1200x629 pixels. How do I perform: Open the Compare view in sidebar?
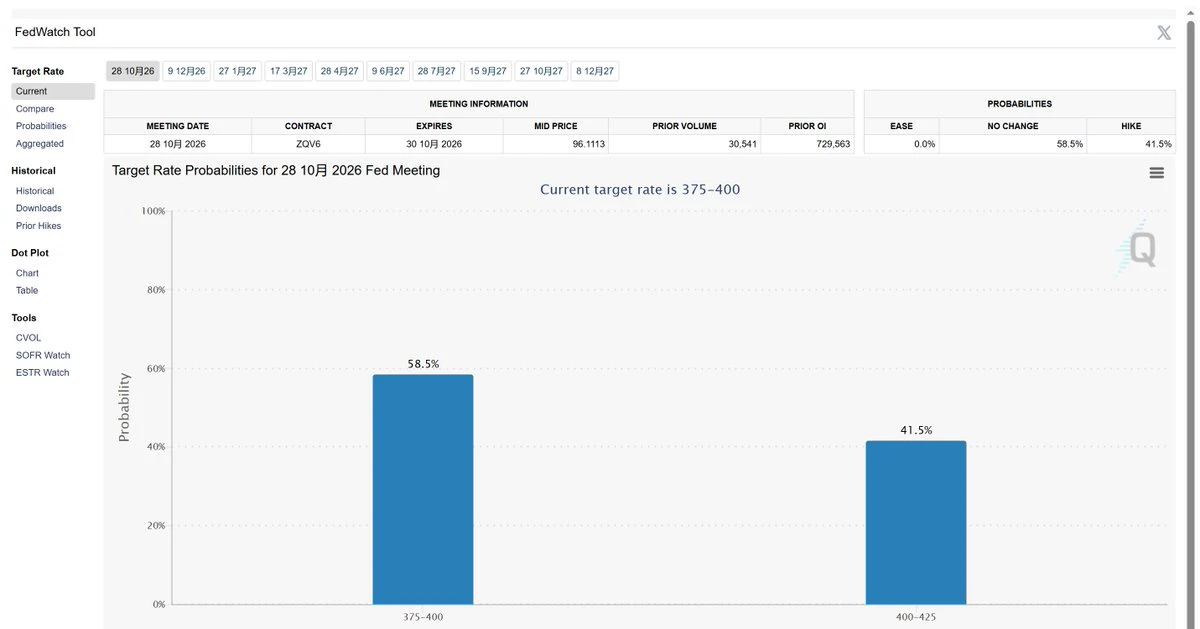35,109
